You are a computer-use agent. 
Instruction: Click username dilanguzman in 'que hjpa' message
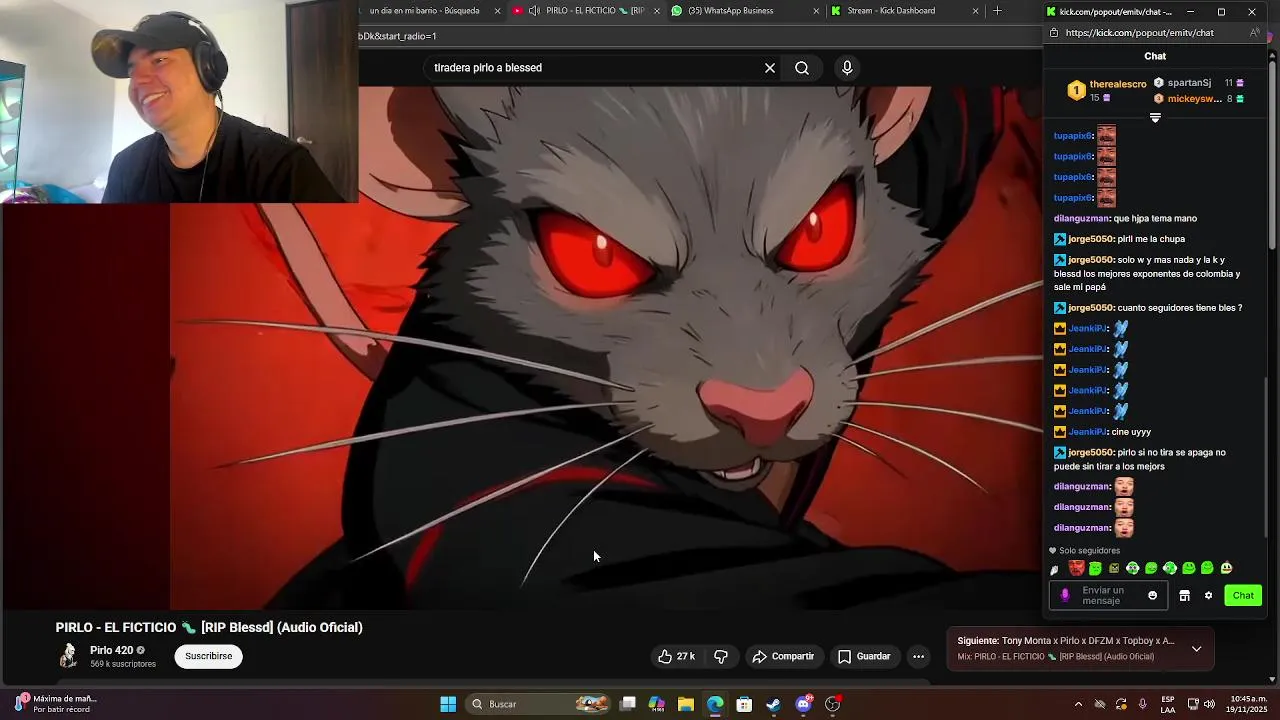coord(1082,218)
